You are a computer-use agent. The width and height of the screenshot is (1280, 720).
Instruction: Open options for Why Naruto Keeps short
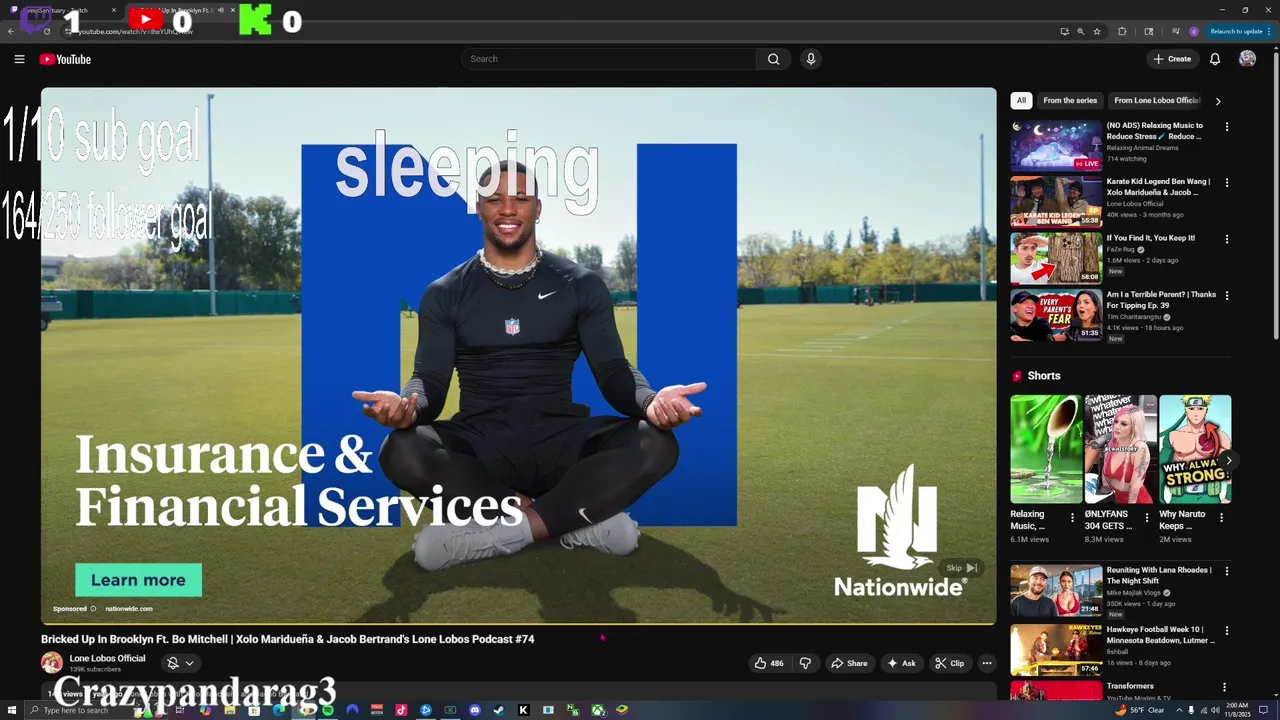coord(1221,518)
